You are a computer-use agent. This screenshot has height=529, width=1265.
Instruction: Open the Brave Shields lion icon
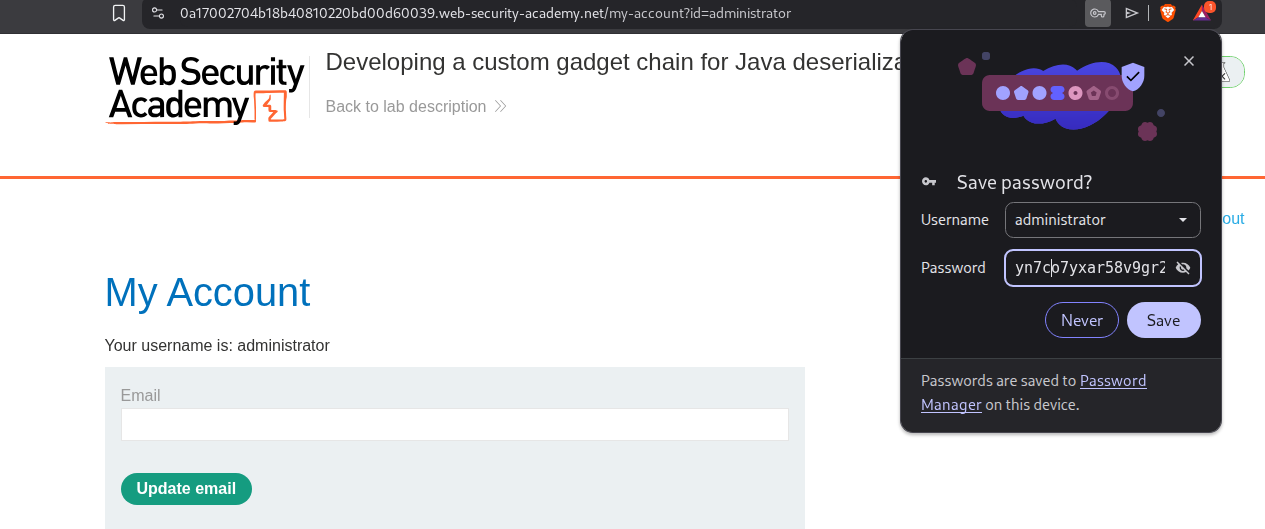coord(1167,13)
